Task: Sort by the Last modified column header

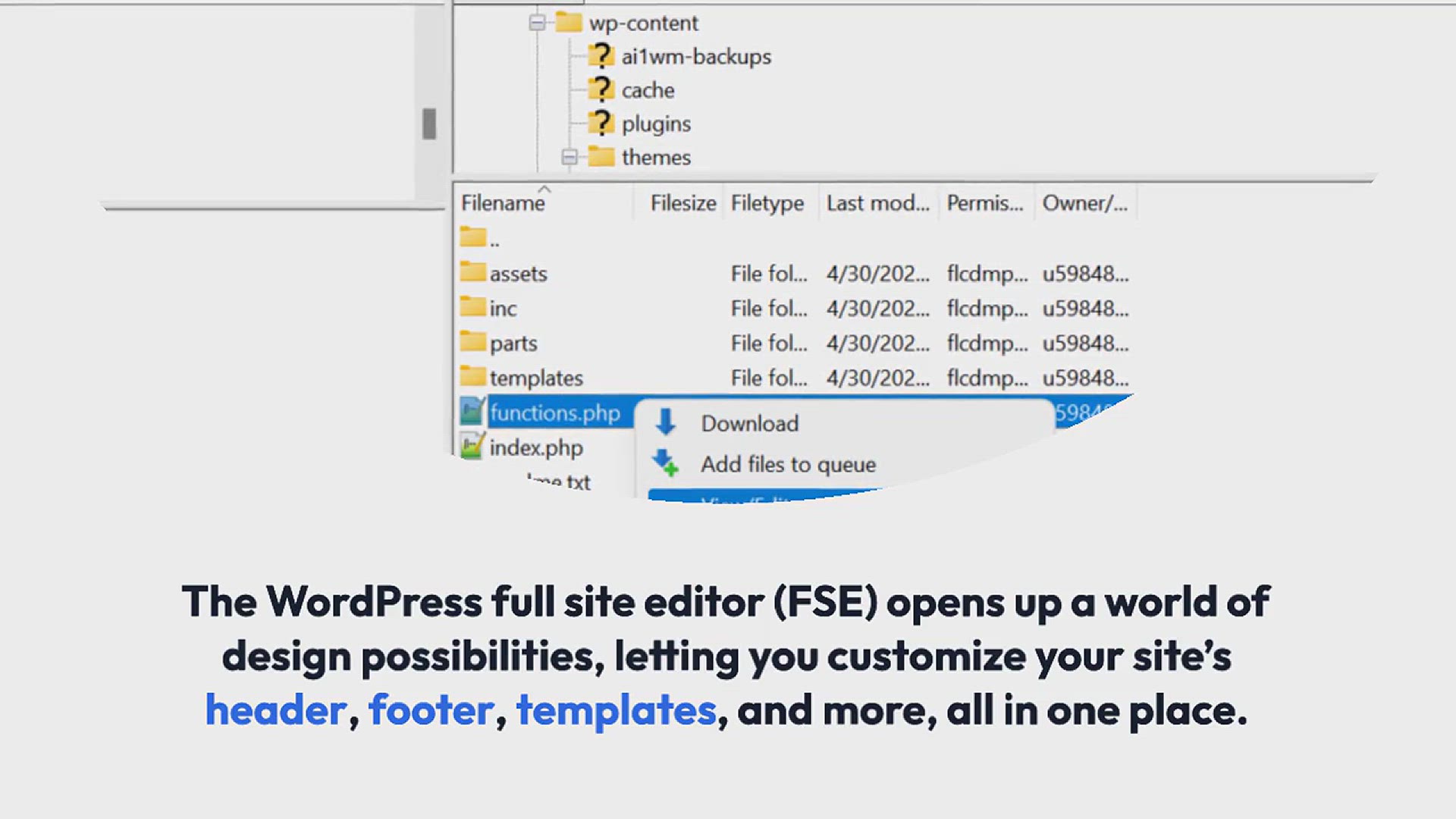Action: coord(877,203)
